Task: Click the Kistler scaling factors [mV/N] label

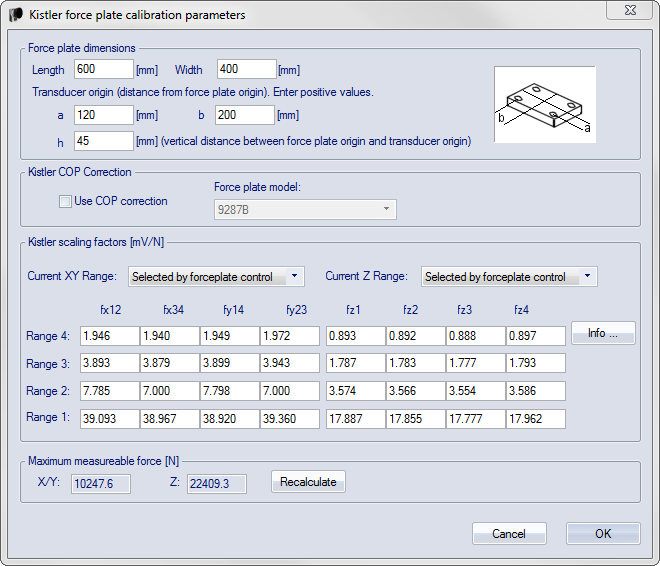Action: tap(96, 242)
